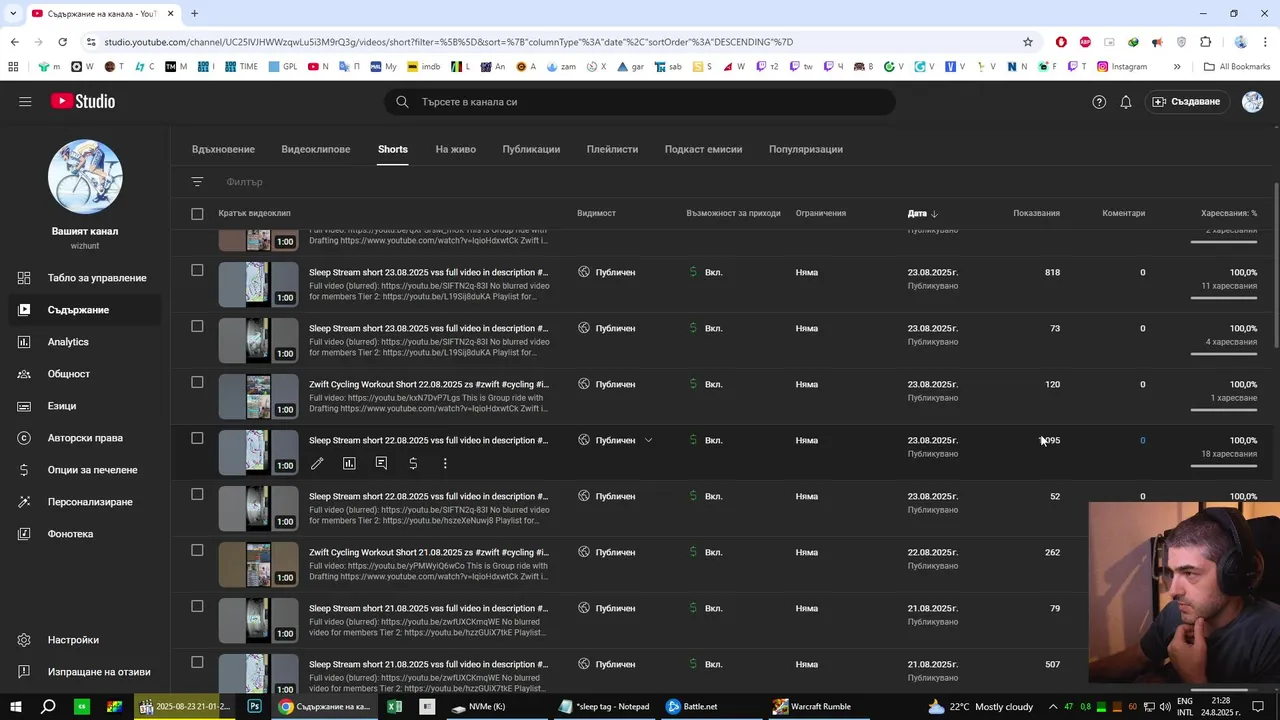Viewport: 1280px width, 720px height.
Task: Bookmark this page with the star icon
Action: pos(1027,42)
